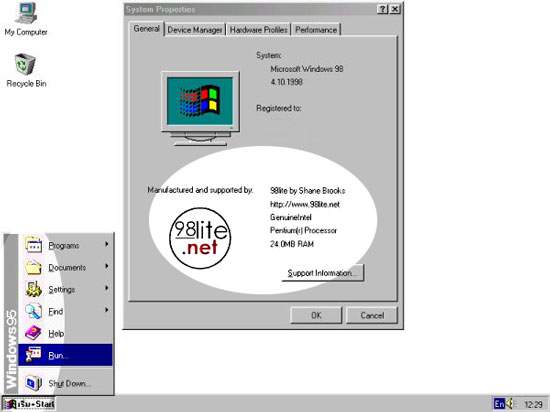This screenshot has width=550, height=412.
Task: Click the Microsoft Windows 98 text
Action: click(307, 69)
